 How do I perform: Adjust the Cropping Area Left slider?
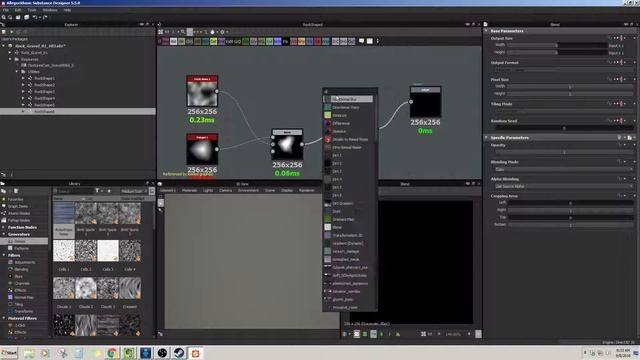point(571,203)
